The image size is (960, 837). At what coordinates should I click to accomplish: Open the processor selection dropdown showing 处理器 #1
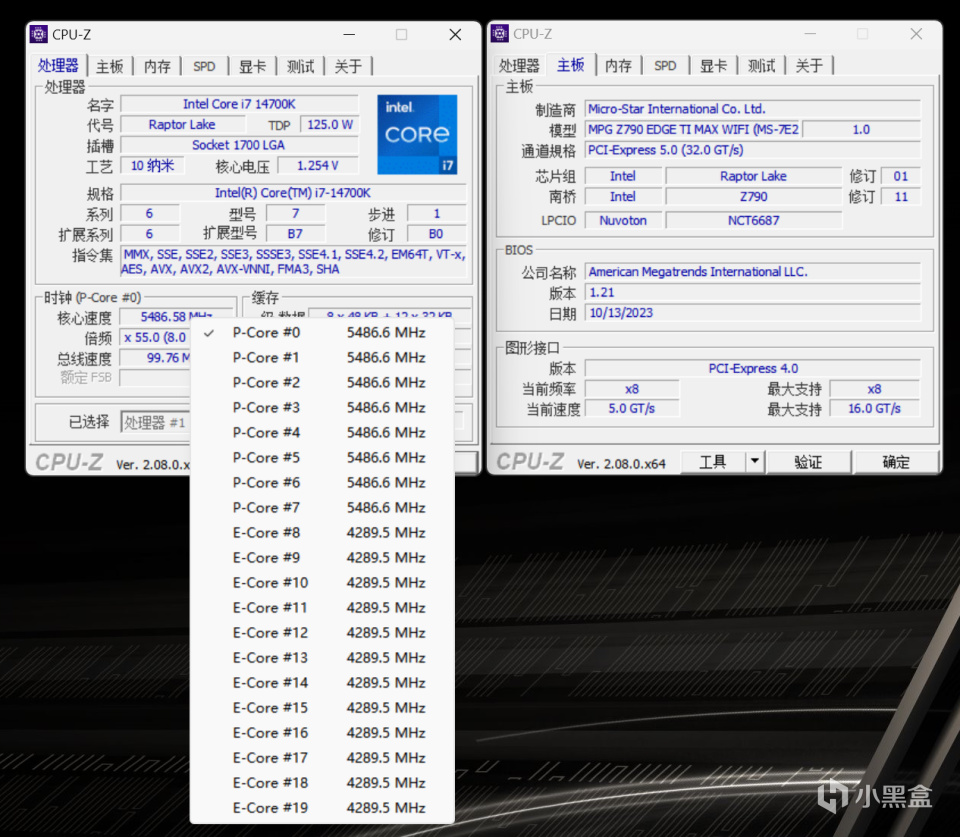(155, 422)
